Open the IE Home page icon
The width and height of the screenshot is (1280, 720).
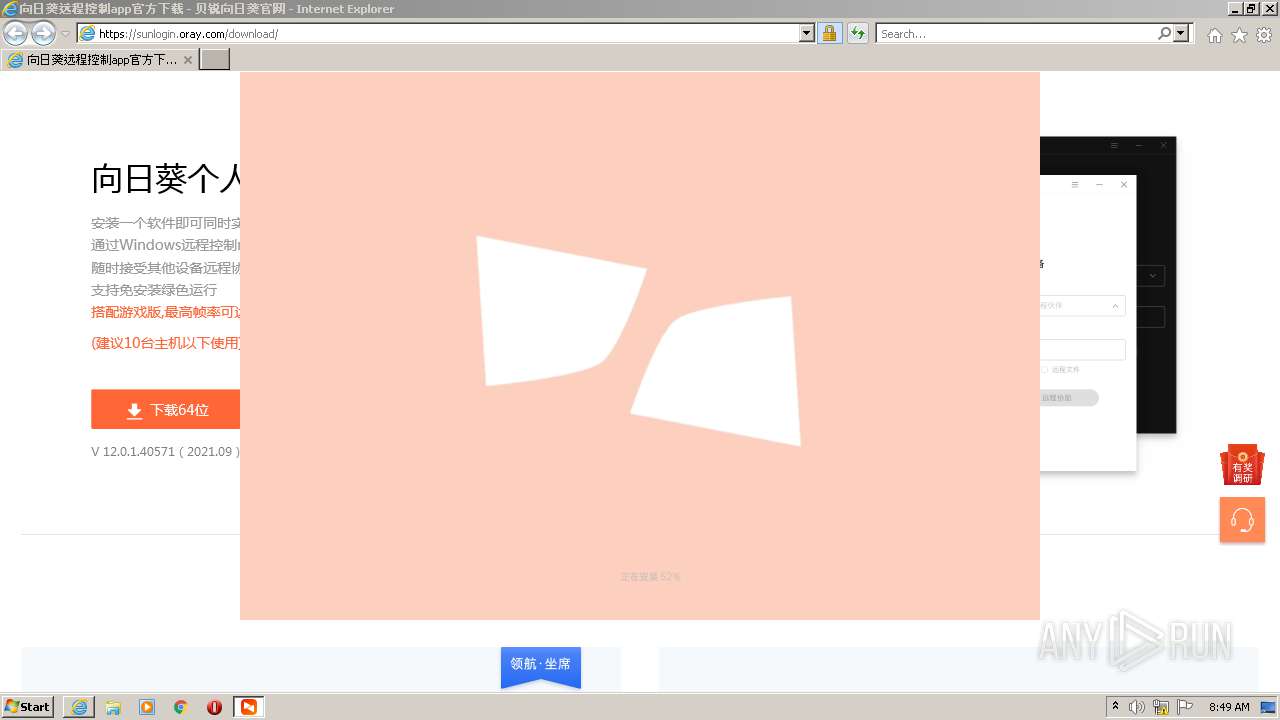1214,35
